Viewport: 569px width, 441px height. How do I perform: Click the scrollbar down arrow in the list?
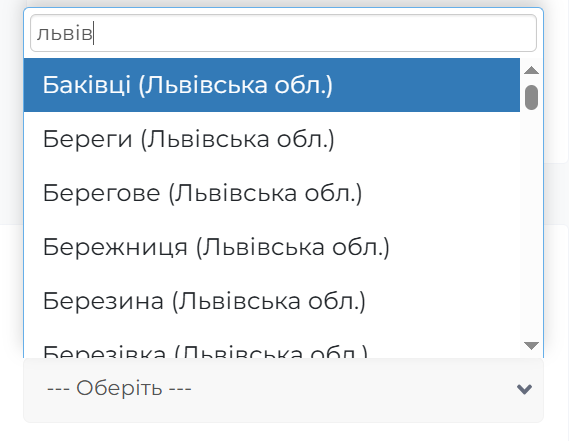532,346
